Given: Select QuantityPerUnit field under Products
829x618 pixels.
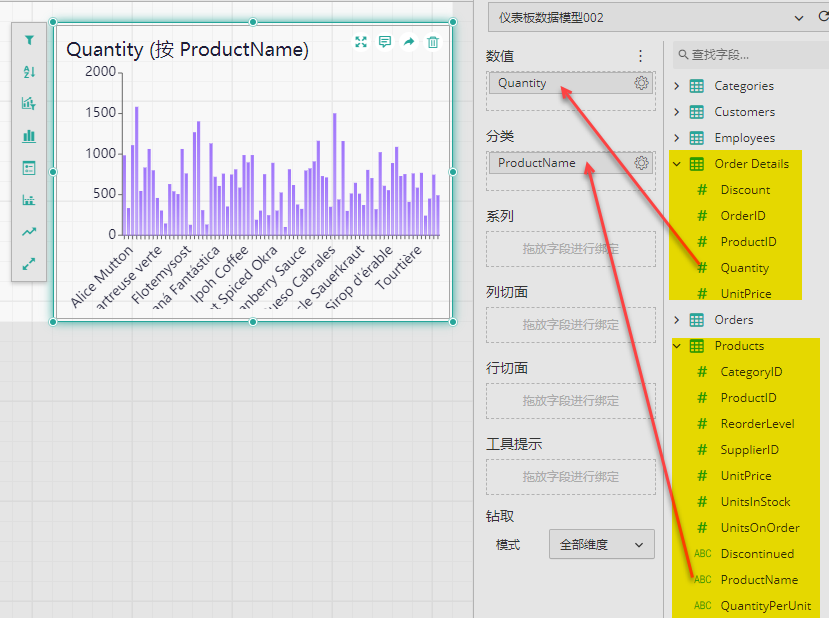Looking at the screenshot, I should tap(766, 605).
